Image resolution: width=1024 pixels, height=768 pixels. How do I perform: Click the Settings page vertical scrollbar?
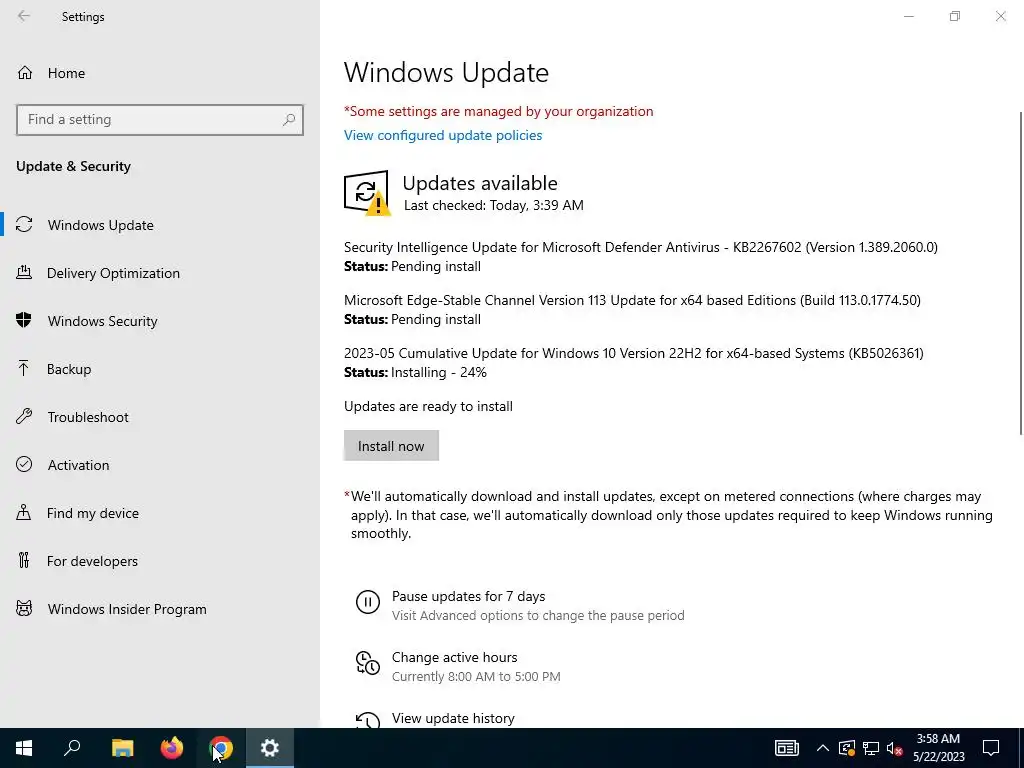[x=1020, y=273]
